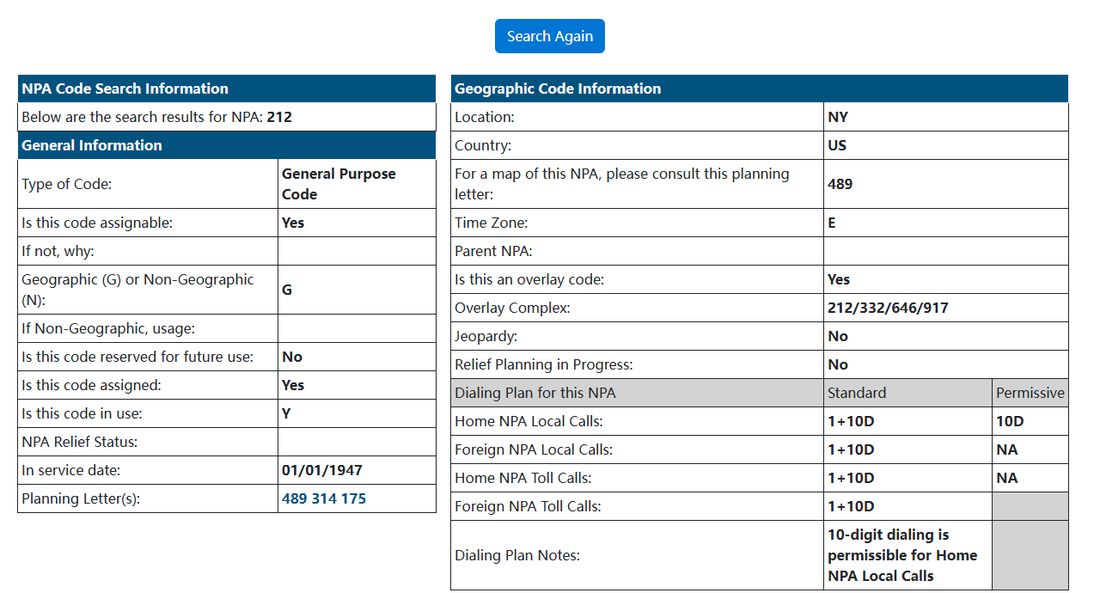Click "Is this code reserved for future use:" label
This screenshot has height=593, width=1100.
coord(138,357)
